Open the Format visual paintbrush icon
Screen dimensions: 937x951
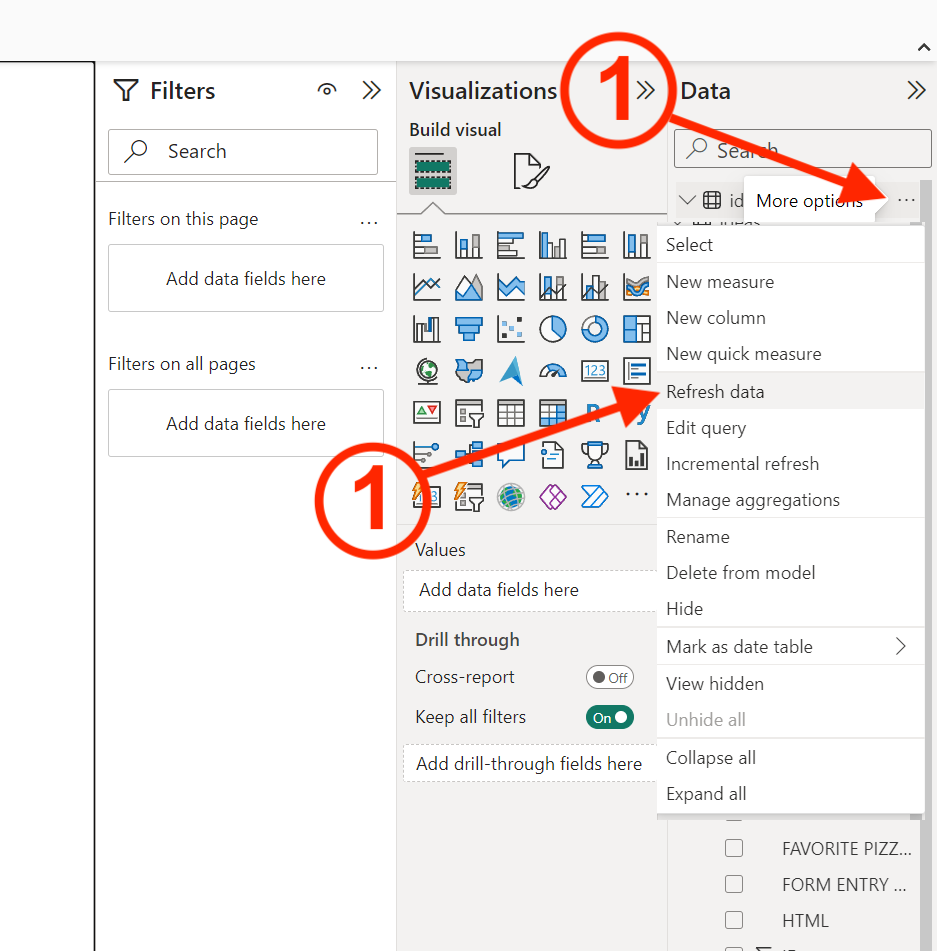point(531,171)
